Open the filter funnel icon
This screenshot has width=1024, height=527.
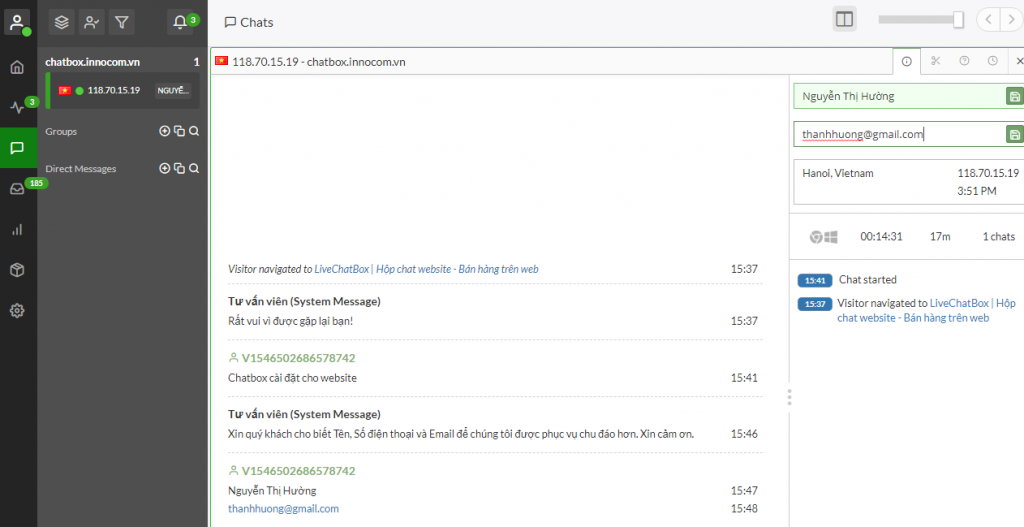121,22
